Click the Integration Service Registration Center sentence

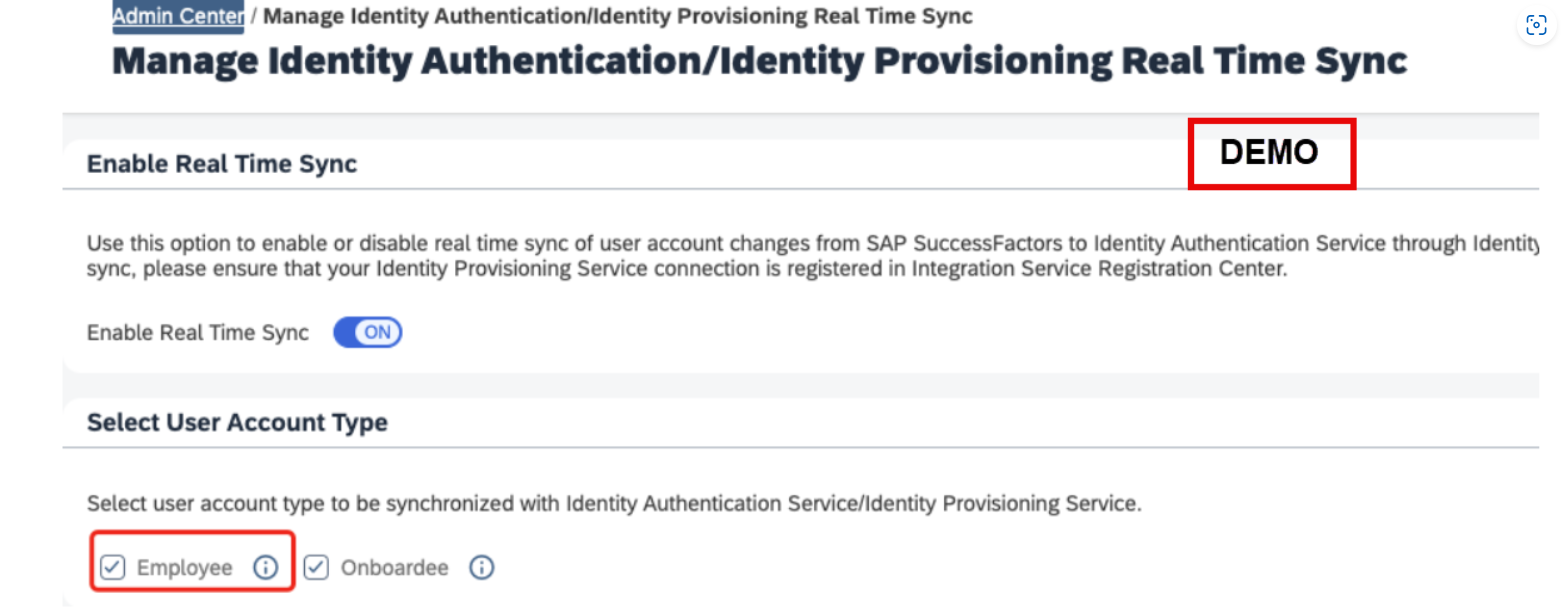click(x=684, y=269)
